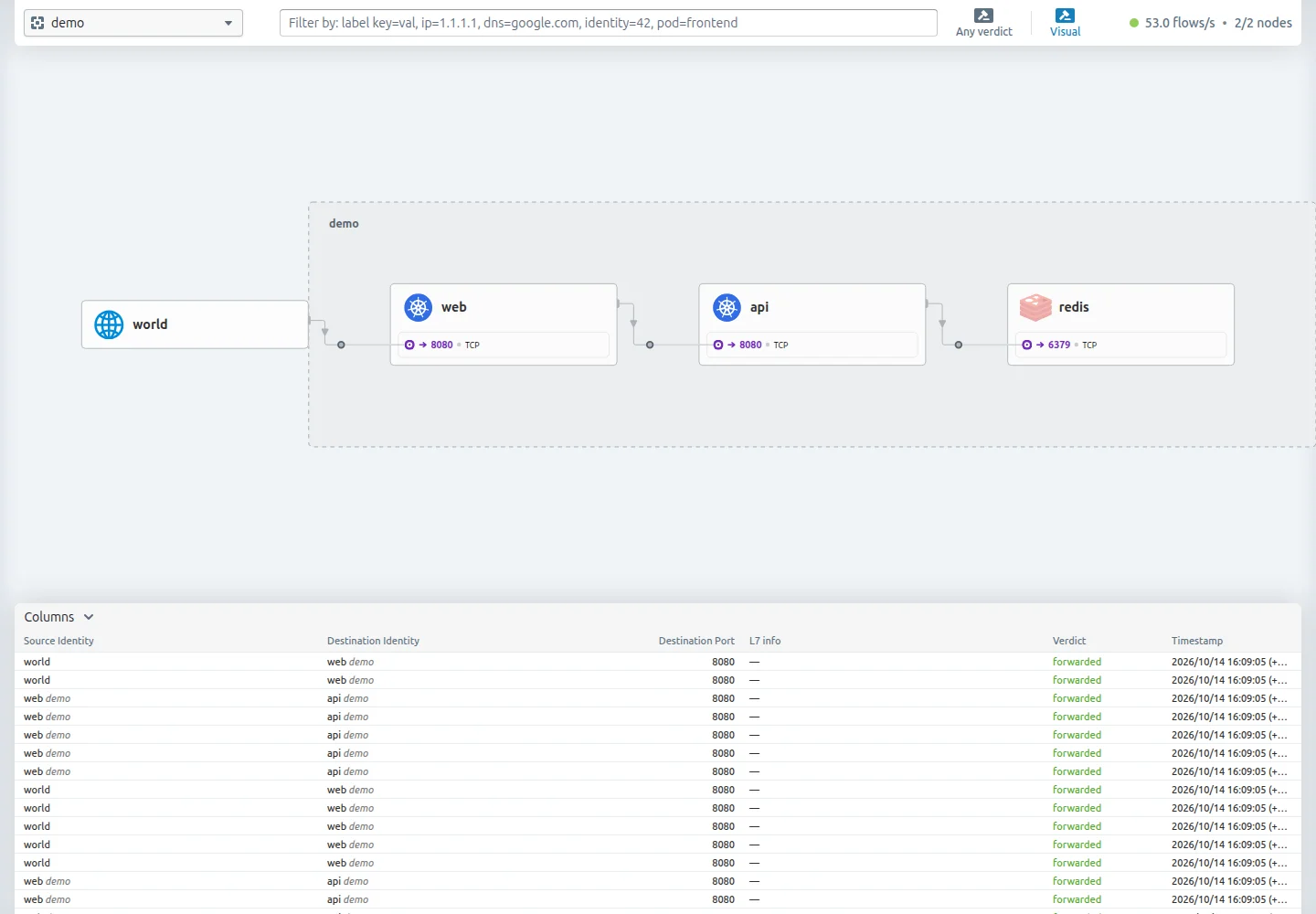Click the L7 info column header
Screen dimensions: 1316x914
click(x=765, y=641)
